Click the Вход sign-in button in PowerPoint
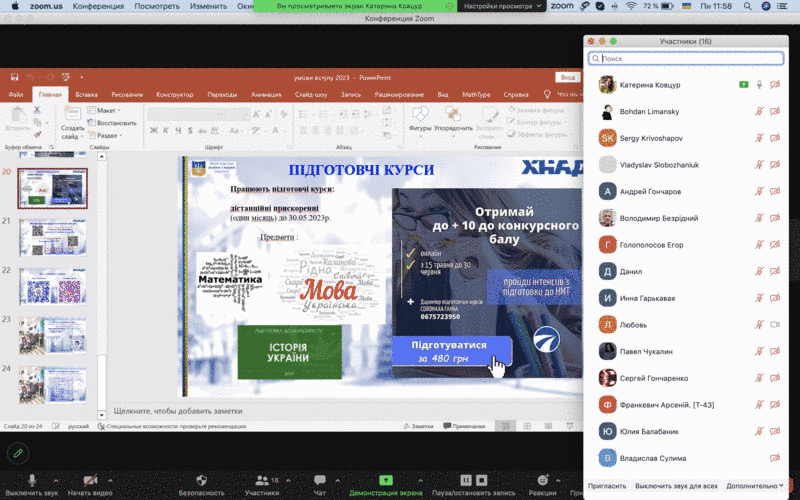 [568, 77]
